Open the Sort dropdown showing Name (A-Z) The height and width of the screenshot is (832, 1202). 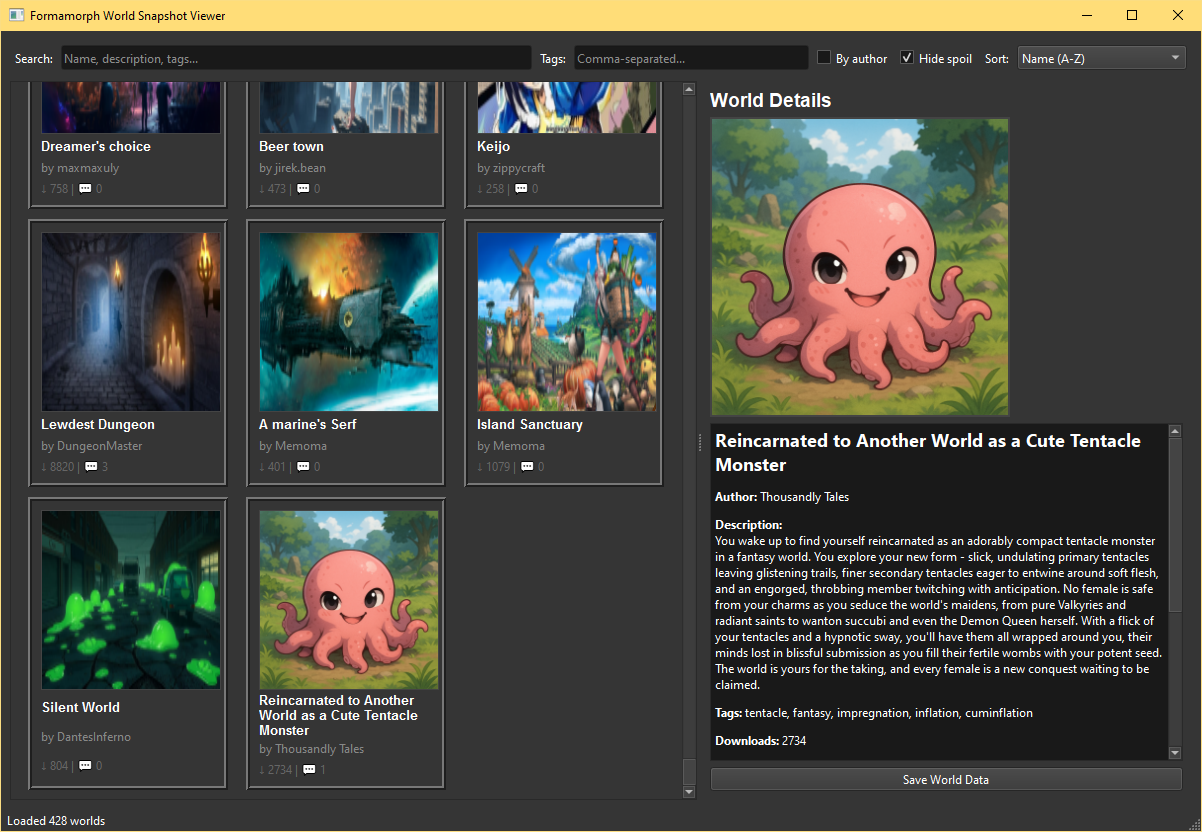1101,58
